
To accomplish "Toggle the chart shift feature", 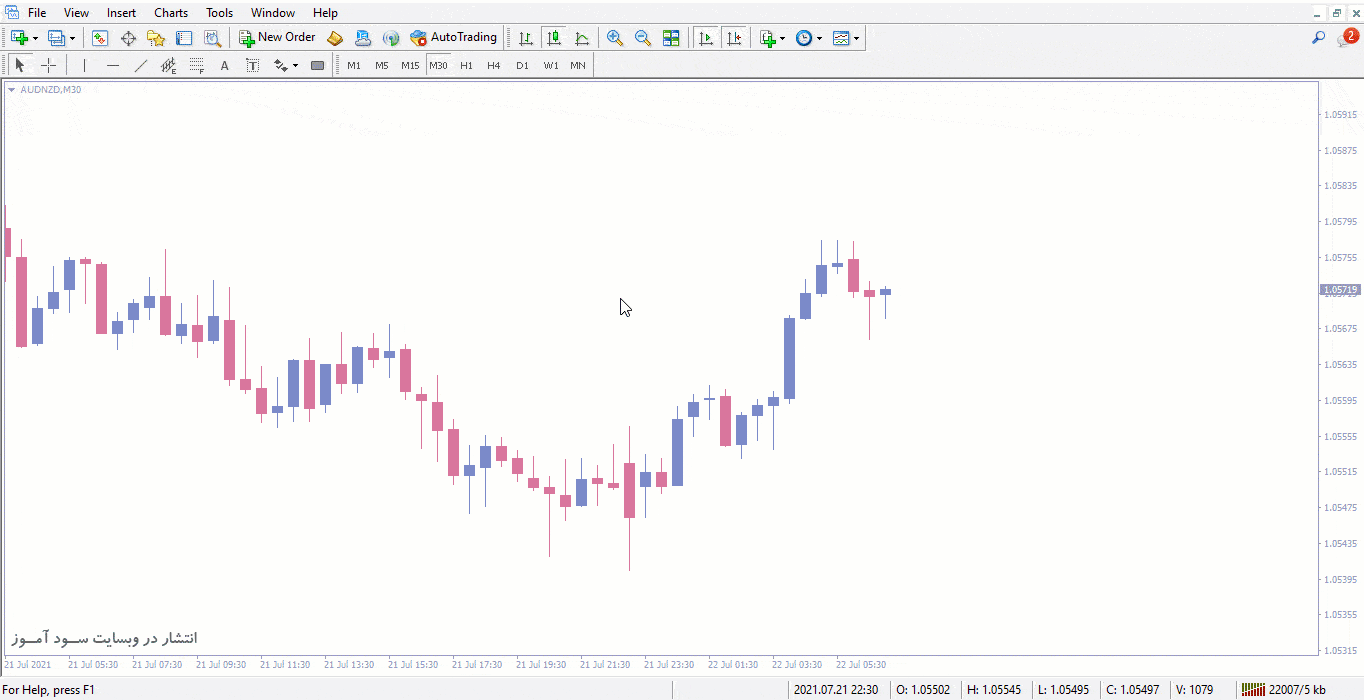I will tap(735, 37).
